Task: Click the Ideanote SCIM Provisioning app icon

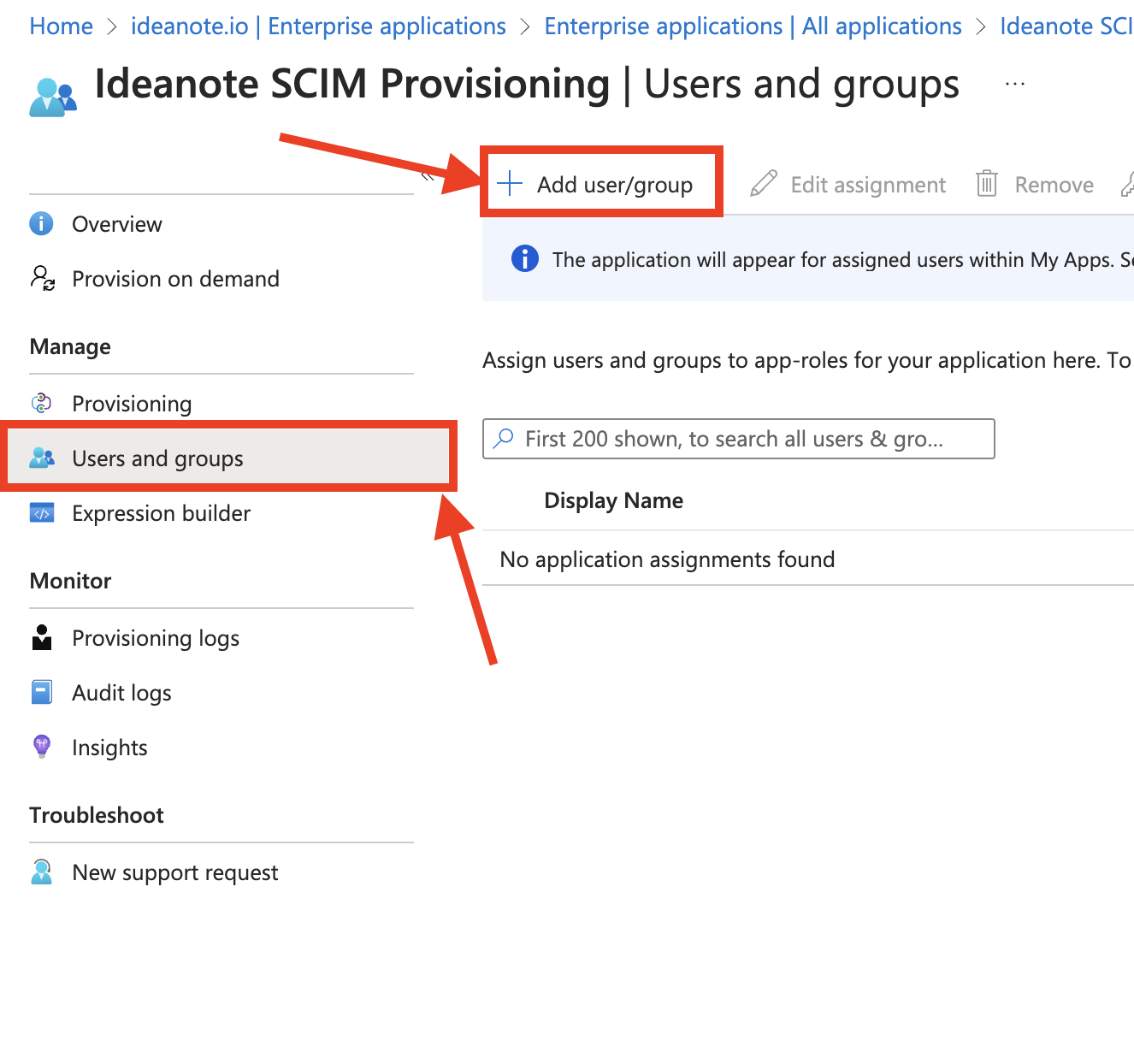Action: 53,97
